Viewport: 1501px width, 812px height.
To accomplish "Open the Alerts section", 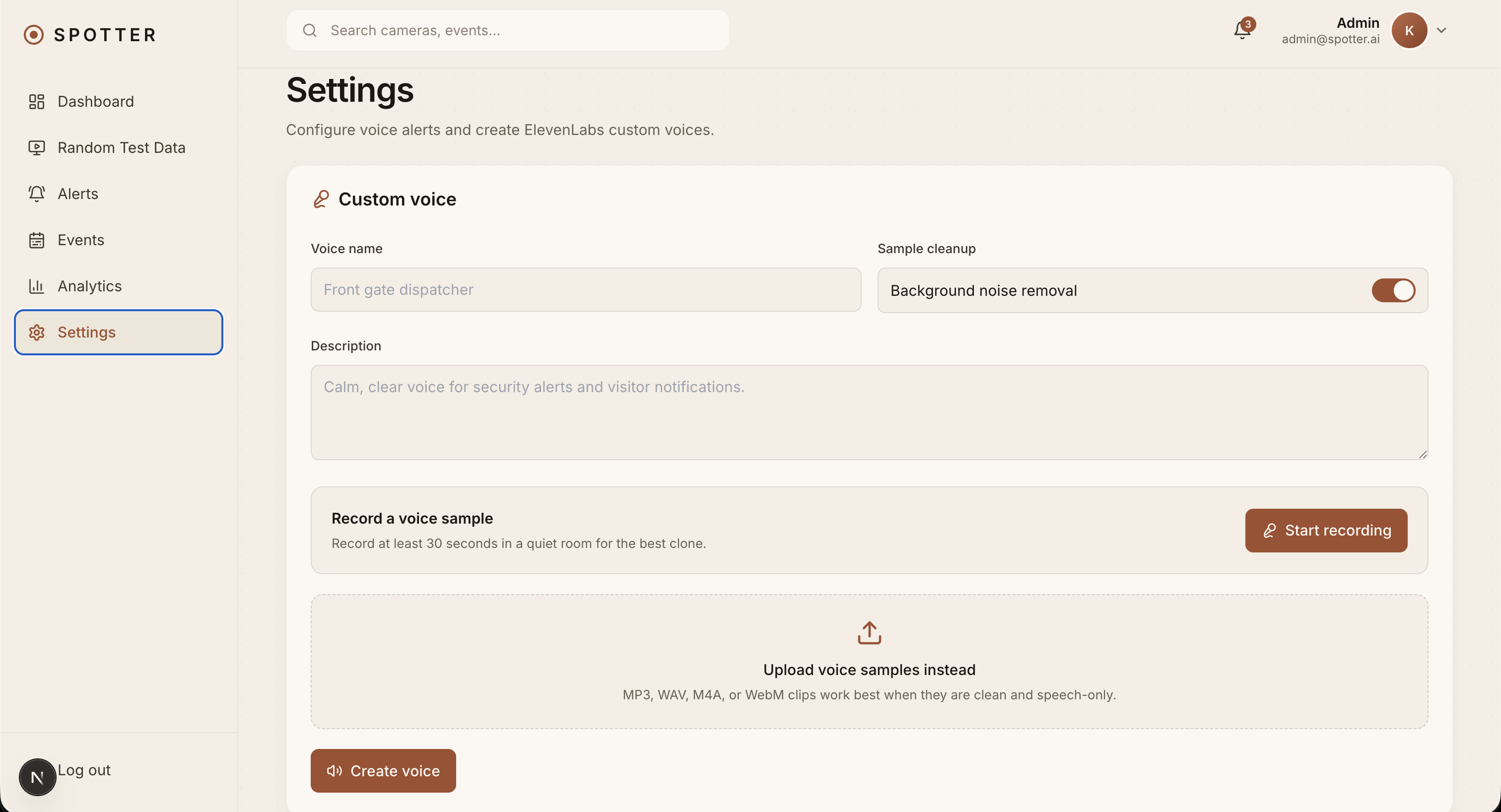I will point(77,194).
